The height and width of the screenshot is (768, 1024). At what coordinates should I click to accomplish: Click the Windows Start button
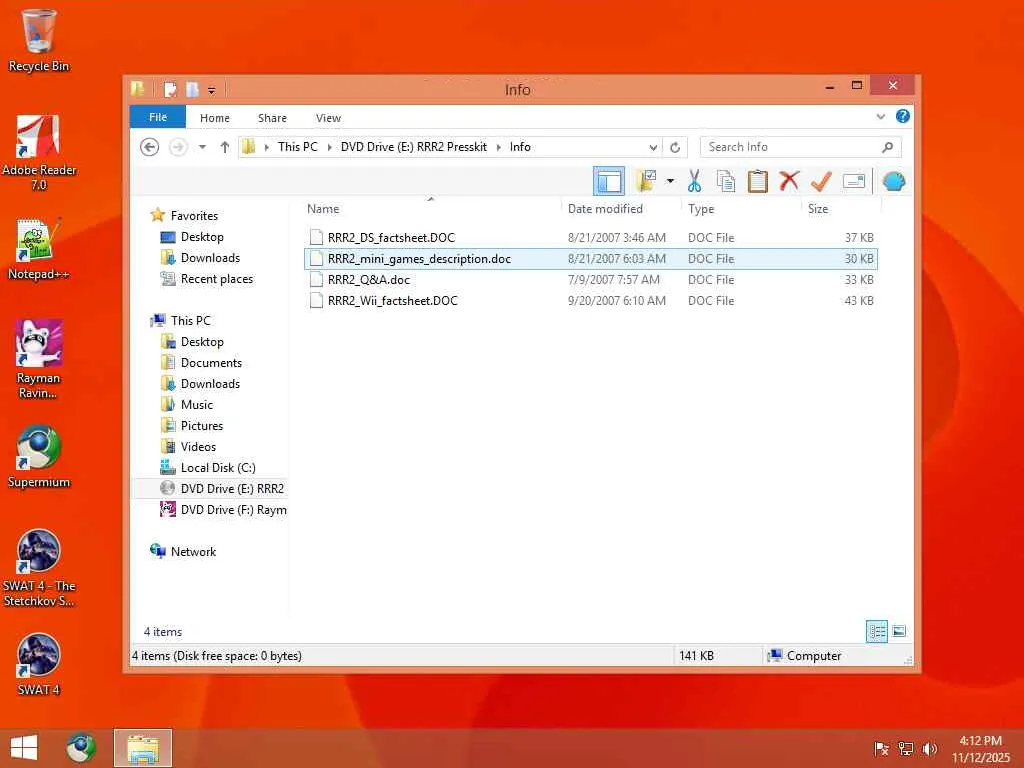(x=24, y=748)
